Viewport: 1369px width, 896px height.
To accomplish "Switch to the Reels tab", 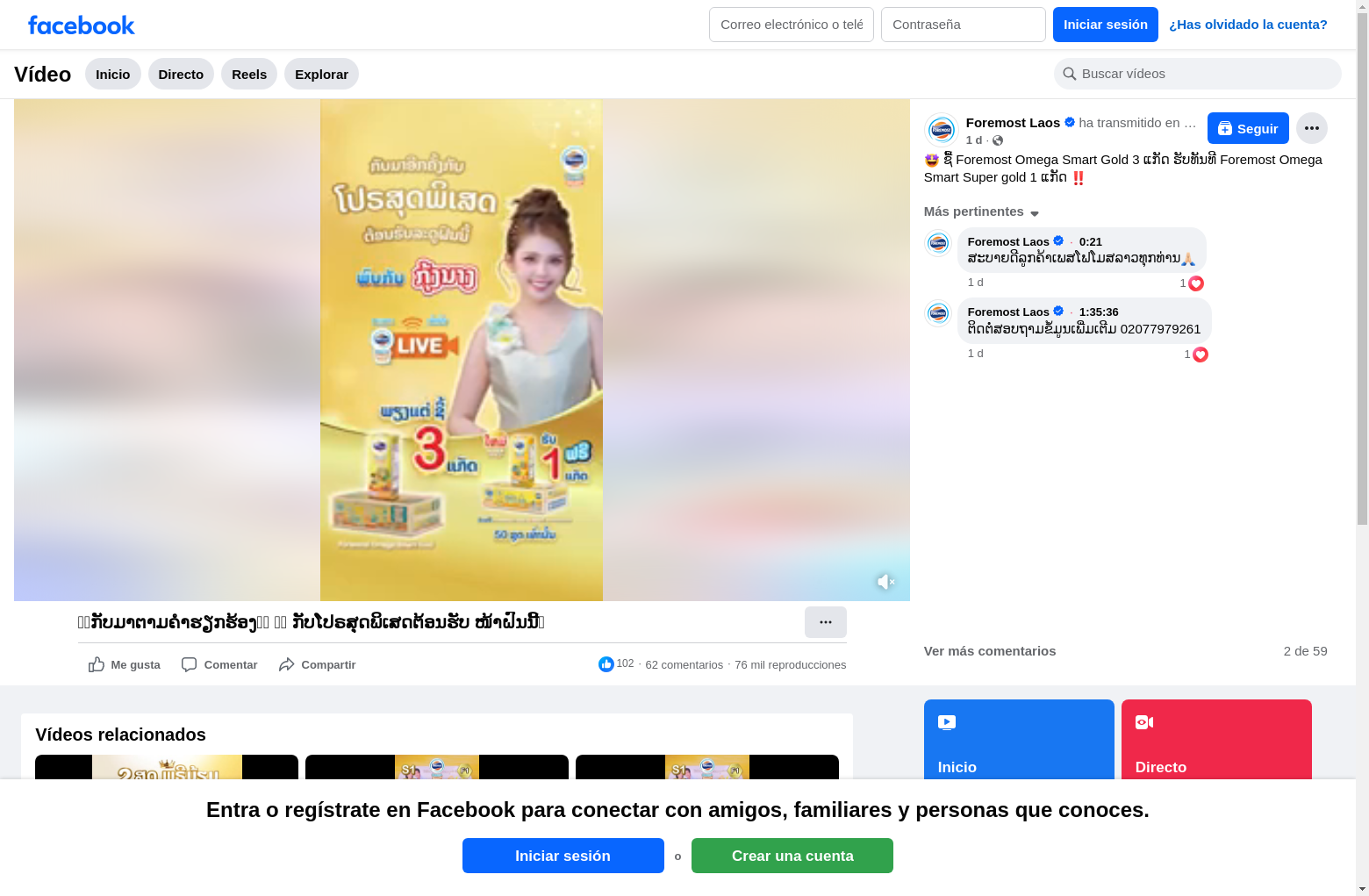I will pyautogui.click(x=249, y=74).
